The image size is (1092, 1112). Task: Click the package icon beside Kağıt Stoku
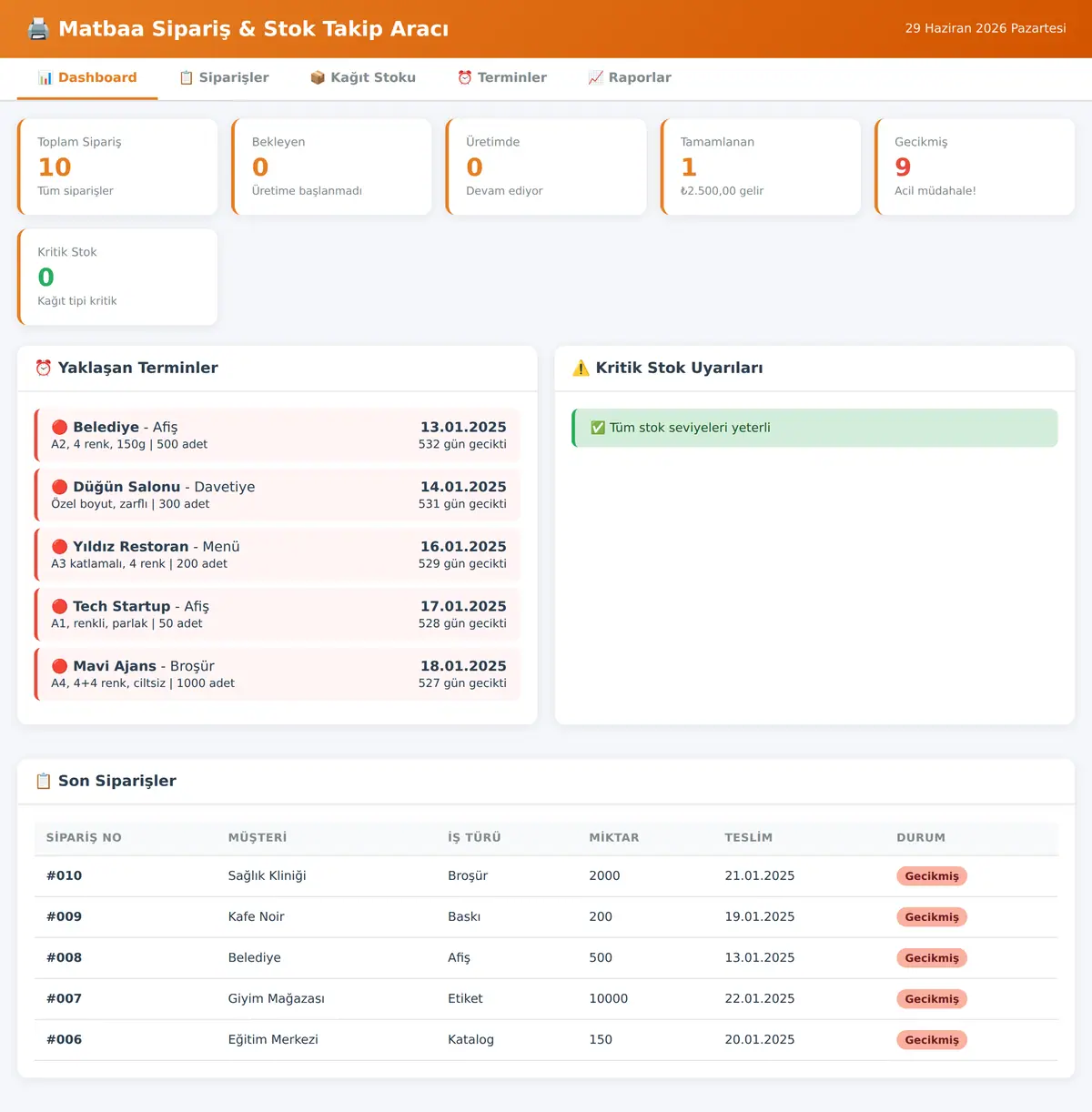[x=318, y=78]
